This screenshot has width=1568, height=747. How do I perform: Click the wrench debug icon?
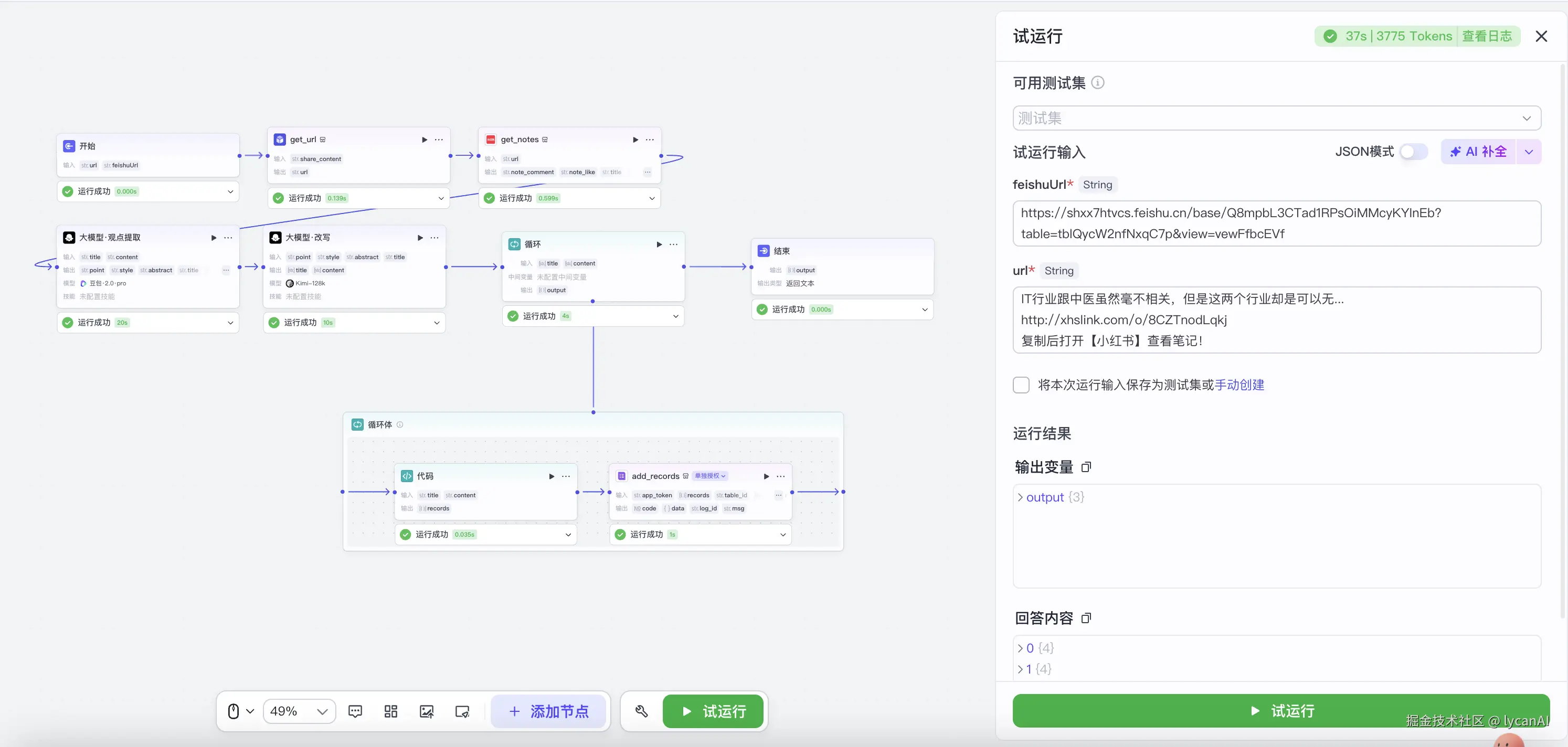pyautogui.click(x=642, y=711)
